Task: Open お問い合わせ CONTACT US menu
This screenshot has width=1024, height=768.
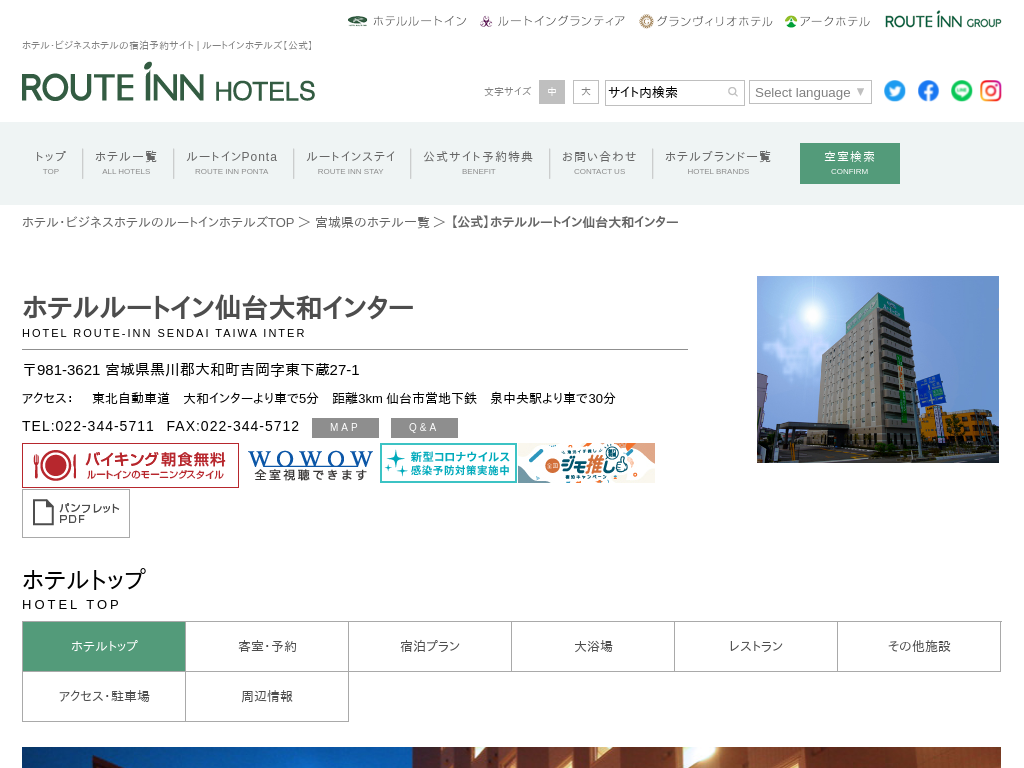Action: pos(600,163)
